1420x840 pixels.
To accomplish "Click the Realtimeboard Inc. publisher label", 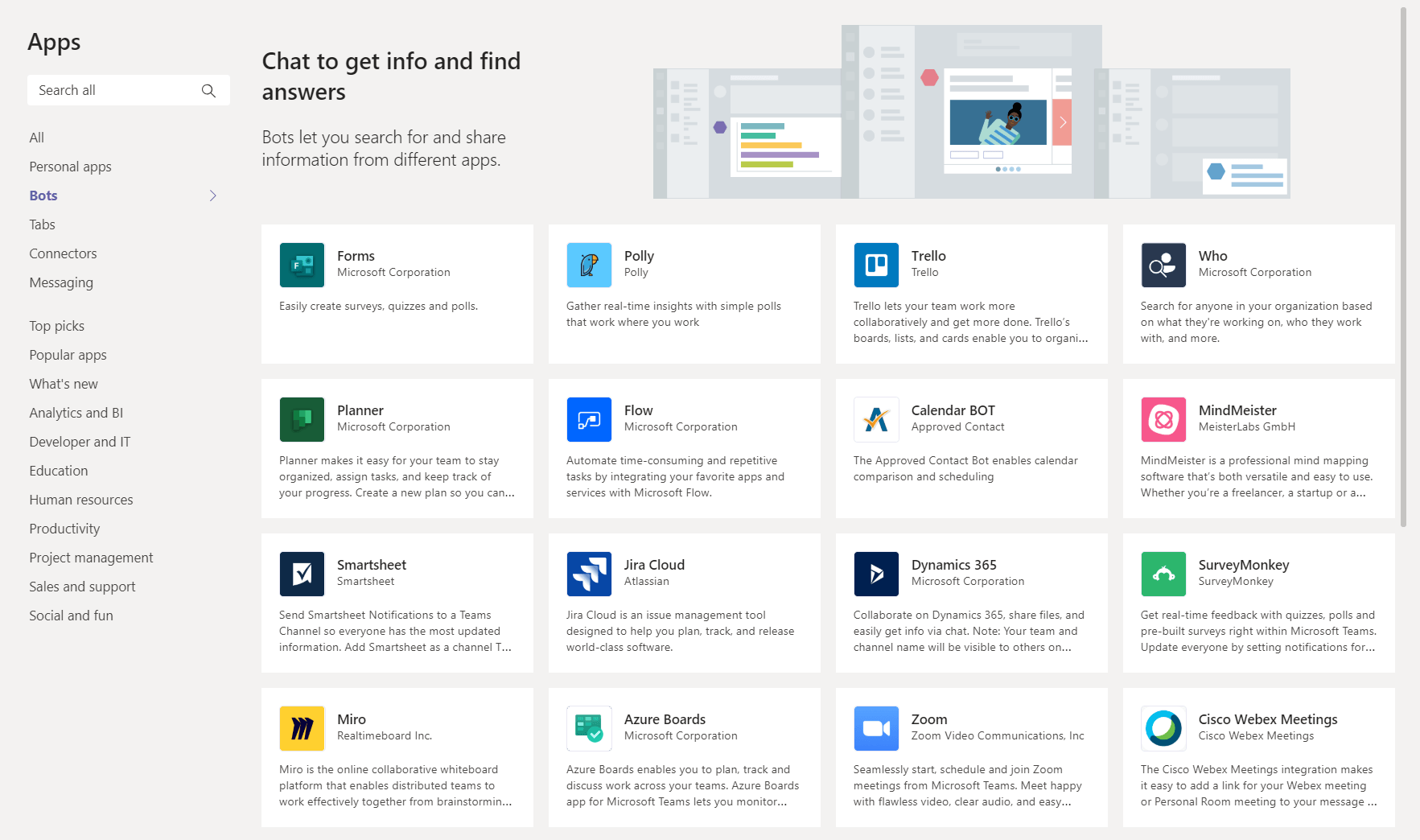I will pyautogui.click(x=385, y=736).
